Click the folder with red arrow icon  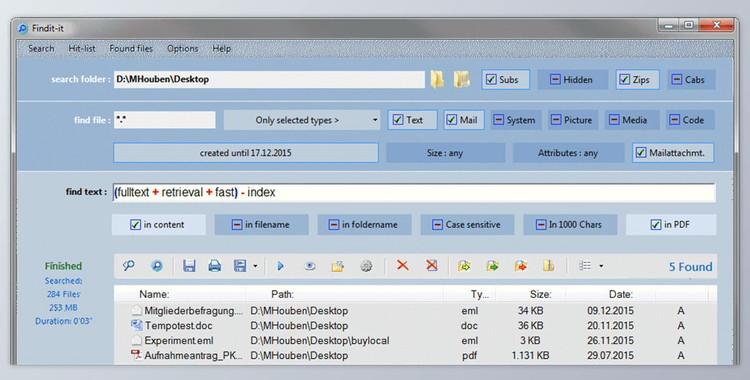coord(521,266)
